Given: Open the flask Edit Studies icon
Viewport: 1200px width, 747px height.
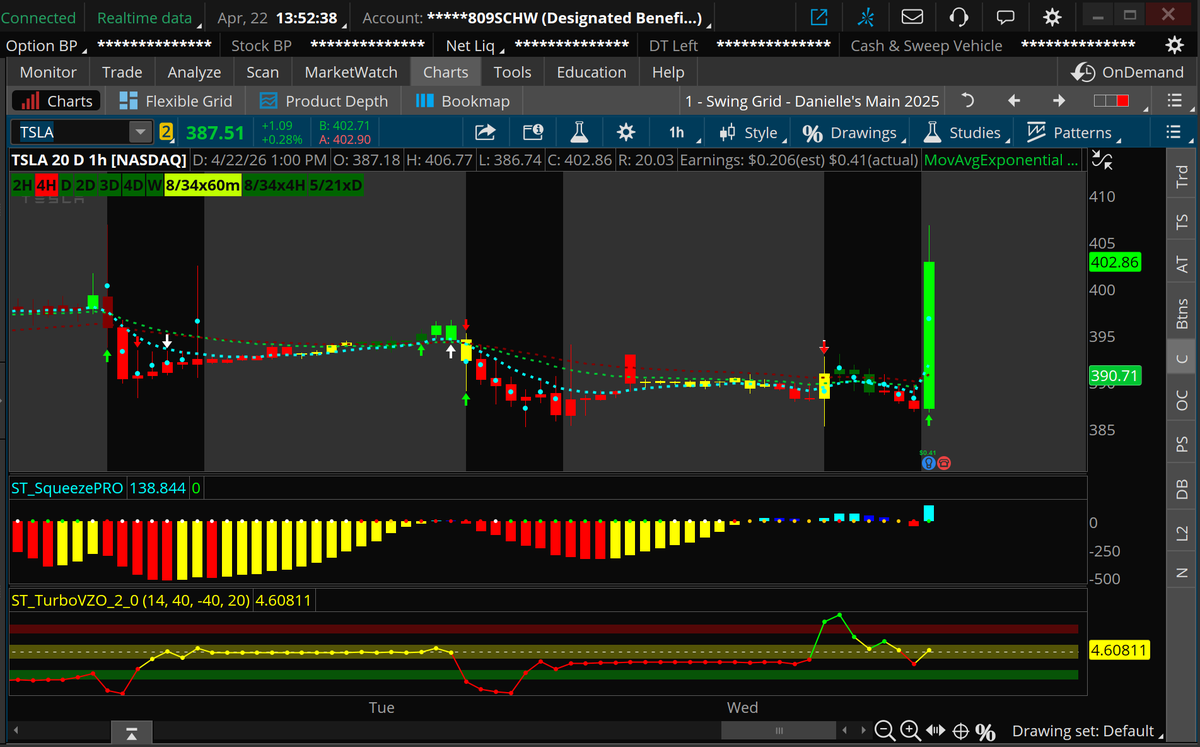Looking at the screenshot, I should click(x=579, y=132).
